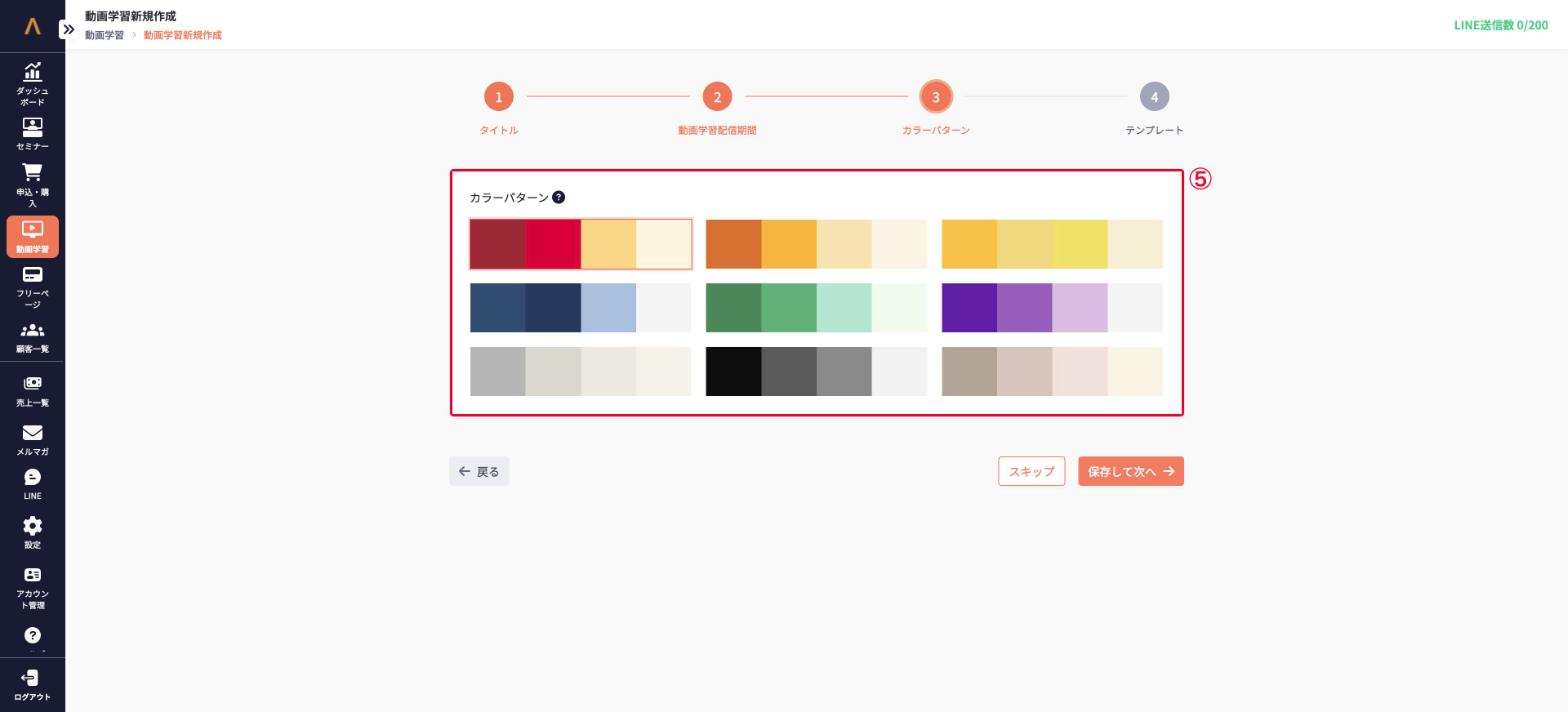The height and width of the screenshot is (712, 1568).
Task: Click the app logo at top left
Action: [32, 27]
